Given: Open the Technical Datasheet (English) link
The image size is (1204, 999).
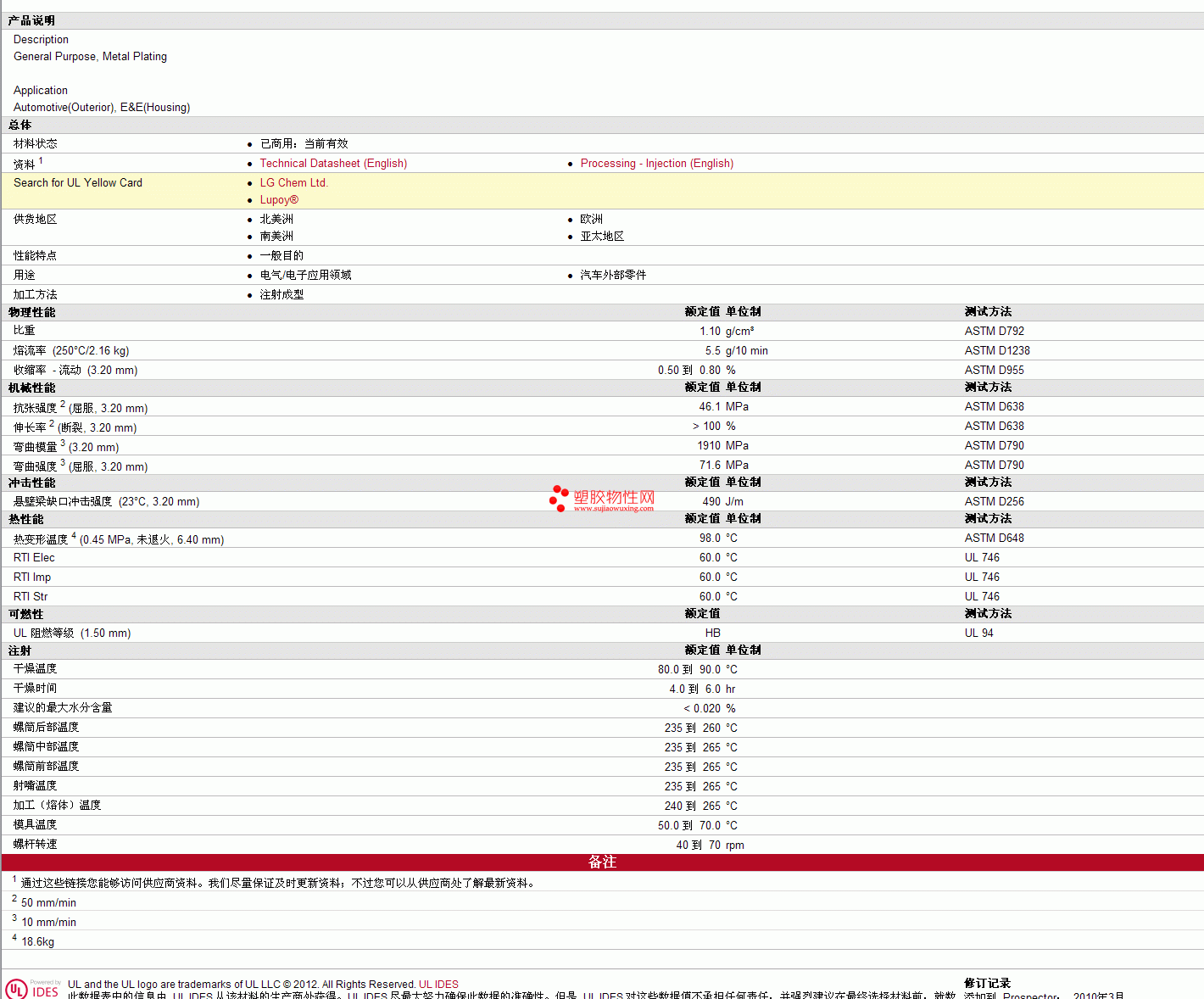Looking at the screenshot, I should pyautogui.click(x=333, y=164).
